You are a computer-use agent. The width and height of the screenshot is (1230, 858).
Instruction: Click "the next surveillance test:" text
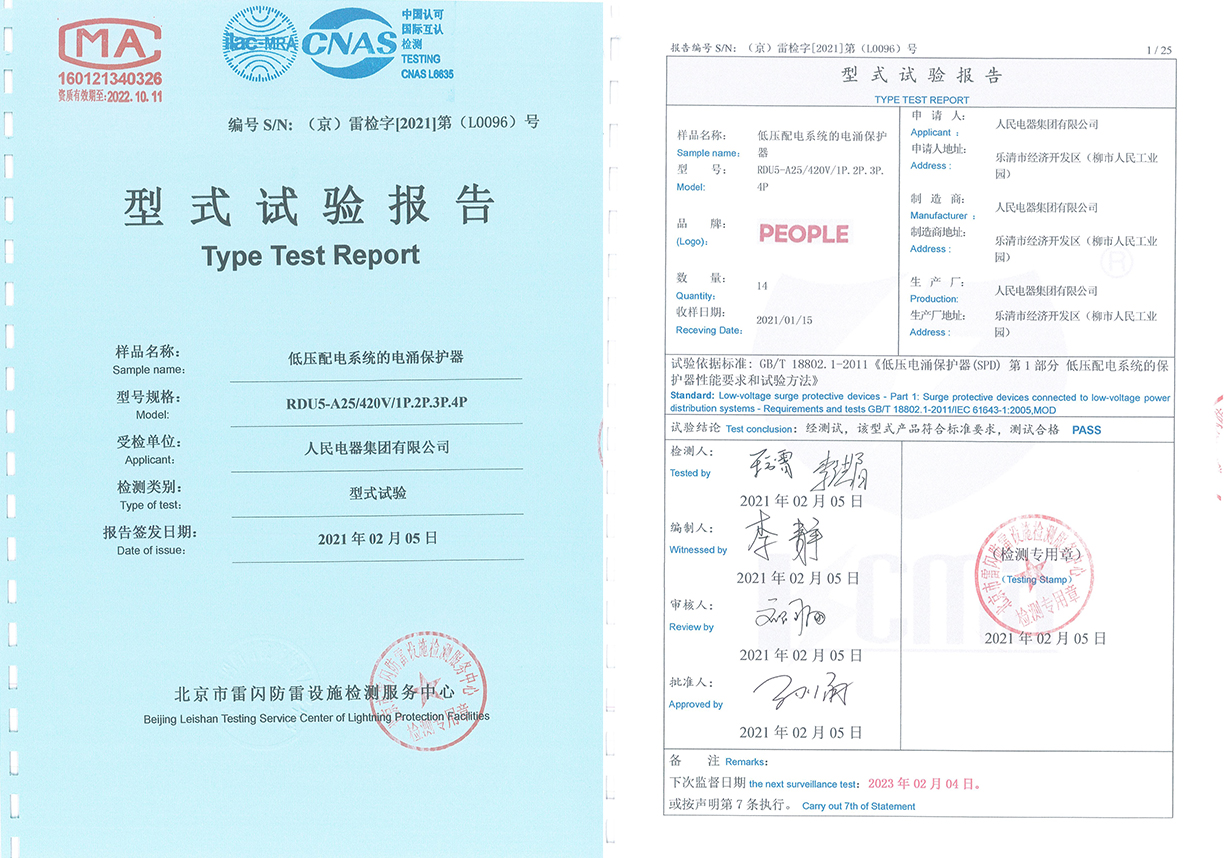804,785
